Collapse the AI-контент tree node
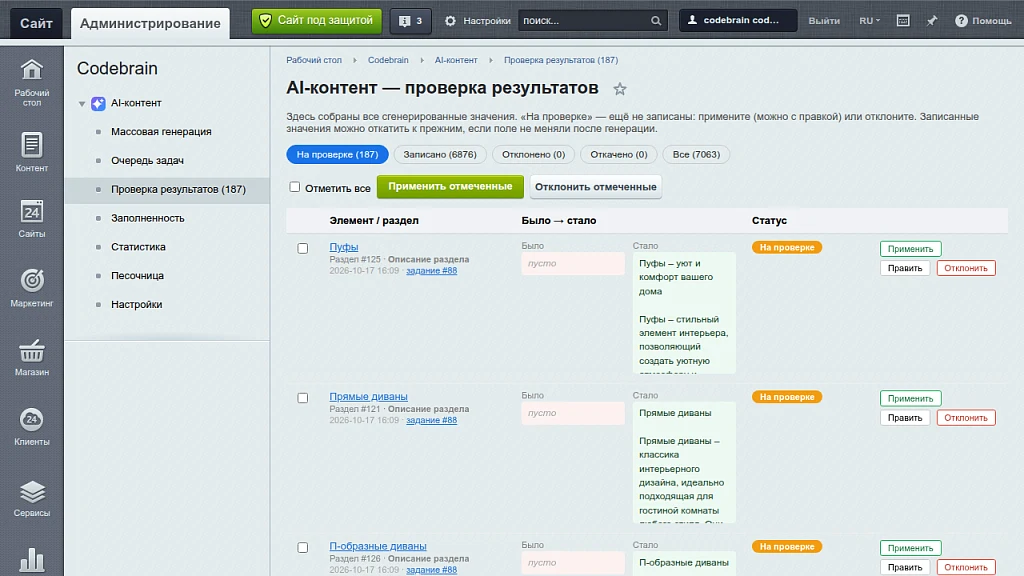This screenshot has width=1024, height=576. [x=82, y=103]
